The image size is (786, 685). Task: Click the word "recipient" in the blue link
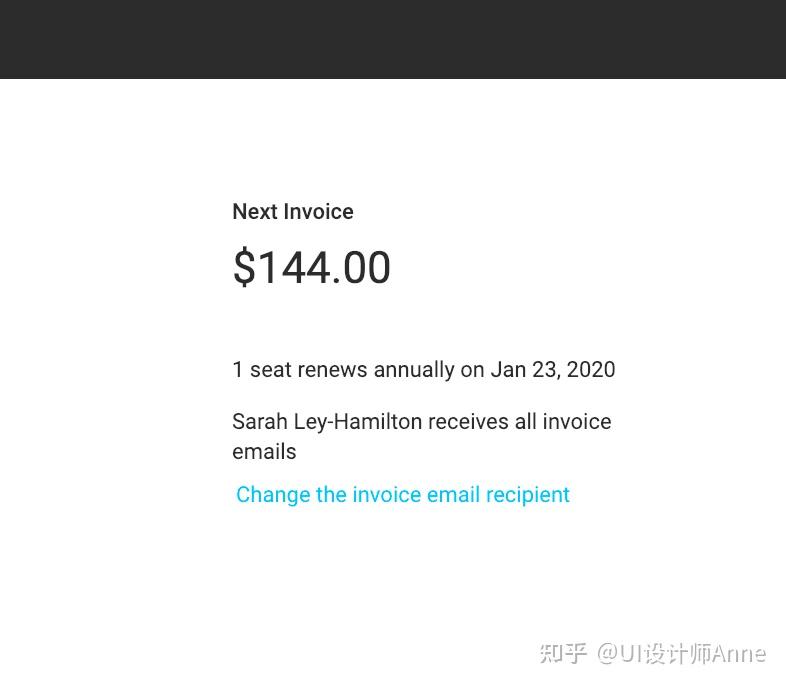point(528,495)
